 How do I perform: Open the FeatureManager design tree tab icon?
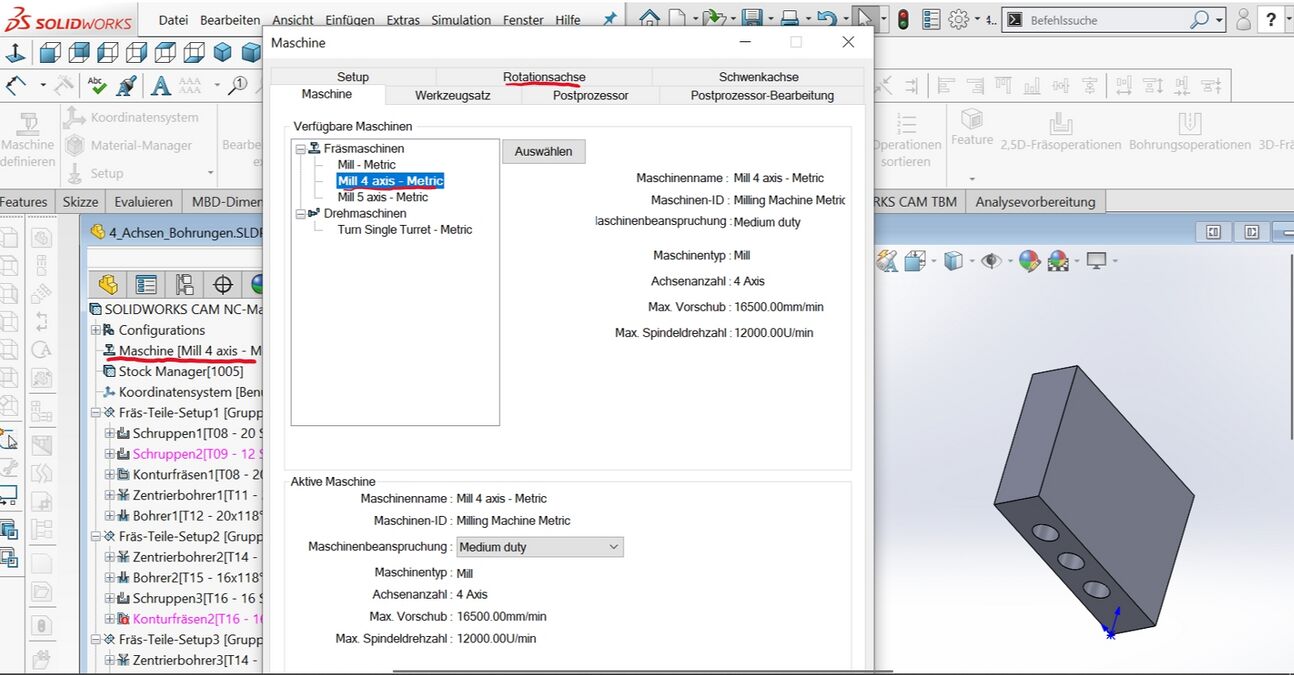pyautogui.click(x=108, y=285)
